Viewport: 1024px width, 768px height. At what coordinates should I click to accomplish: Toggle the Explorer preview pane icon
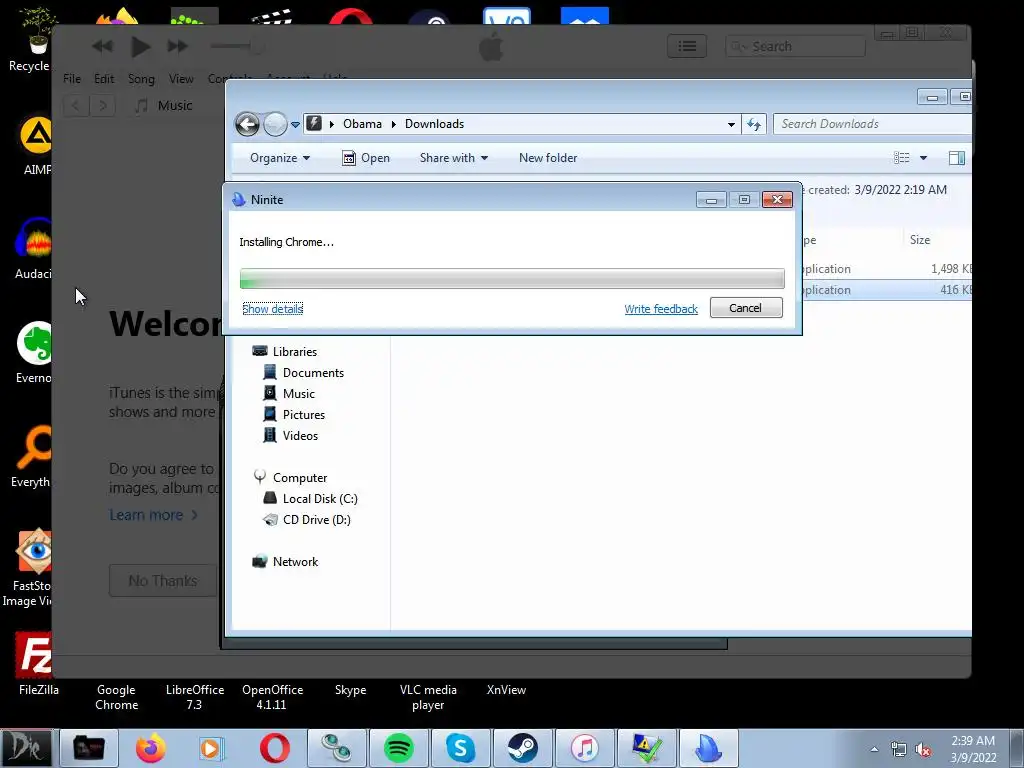click(x=957, y=157)
